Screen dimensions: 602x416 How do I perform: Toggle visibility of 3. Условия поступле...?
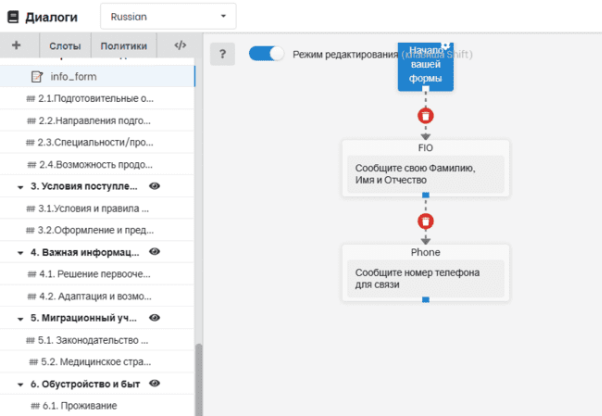coord(154,186)
